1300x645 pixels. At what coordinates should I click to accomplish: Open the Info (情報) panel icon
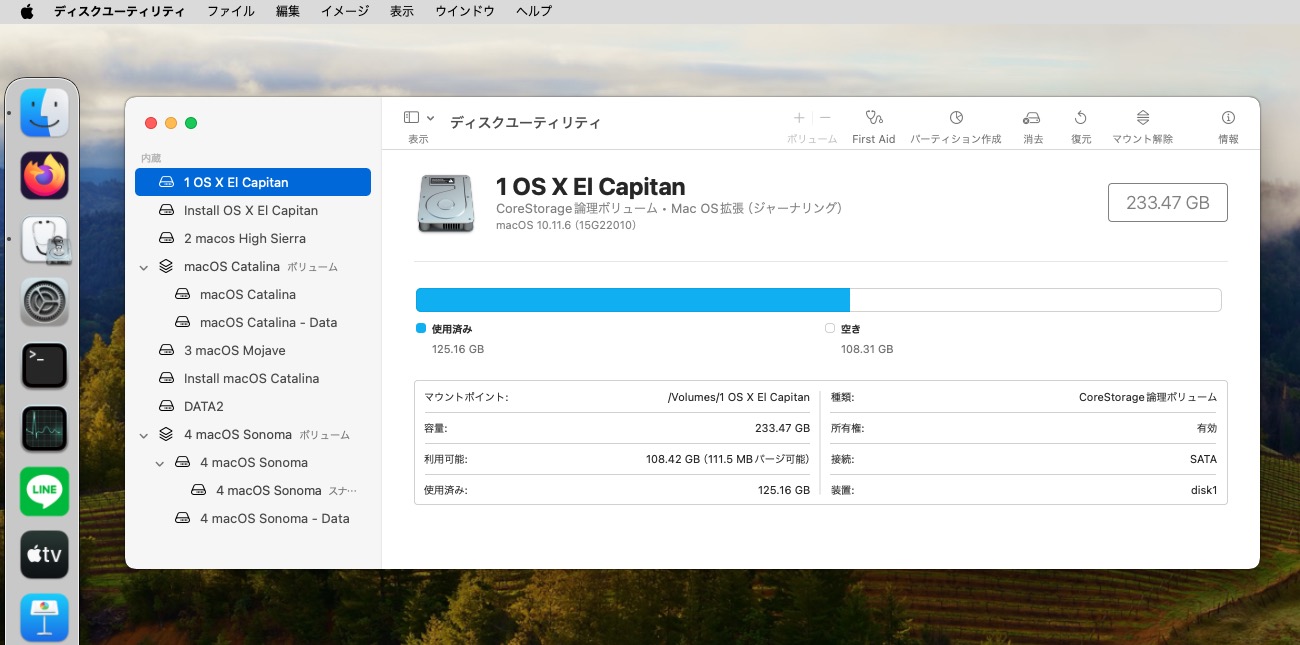click(x=1228, y=118)
